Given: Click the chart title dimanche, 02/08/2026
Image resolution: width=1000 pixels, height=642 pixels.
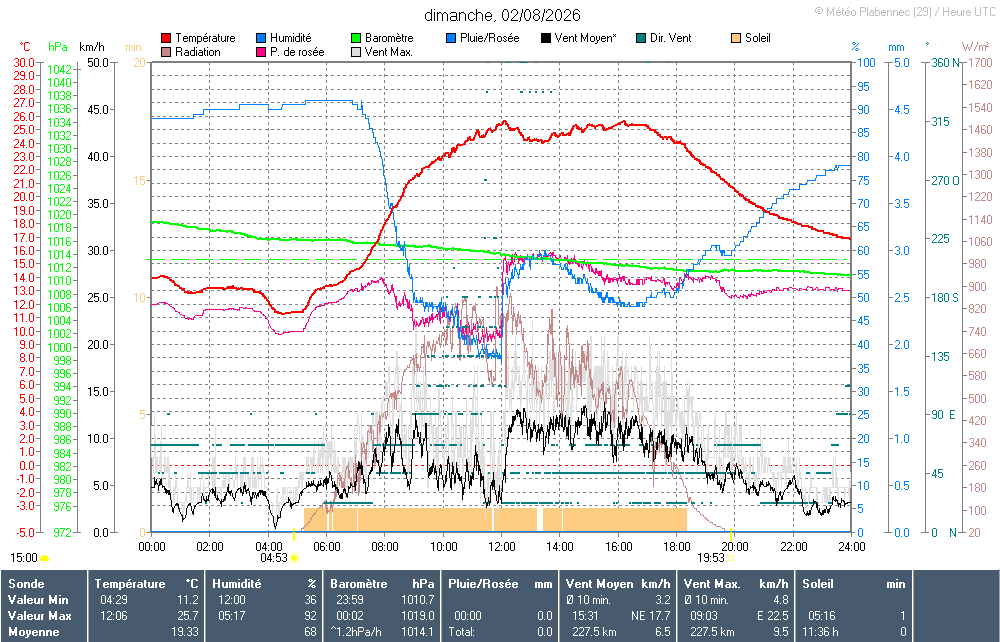Looking at the screenshot, I should [503, 15].
